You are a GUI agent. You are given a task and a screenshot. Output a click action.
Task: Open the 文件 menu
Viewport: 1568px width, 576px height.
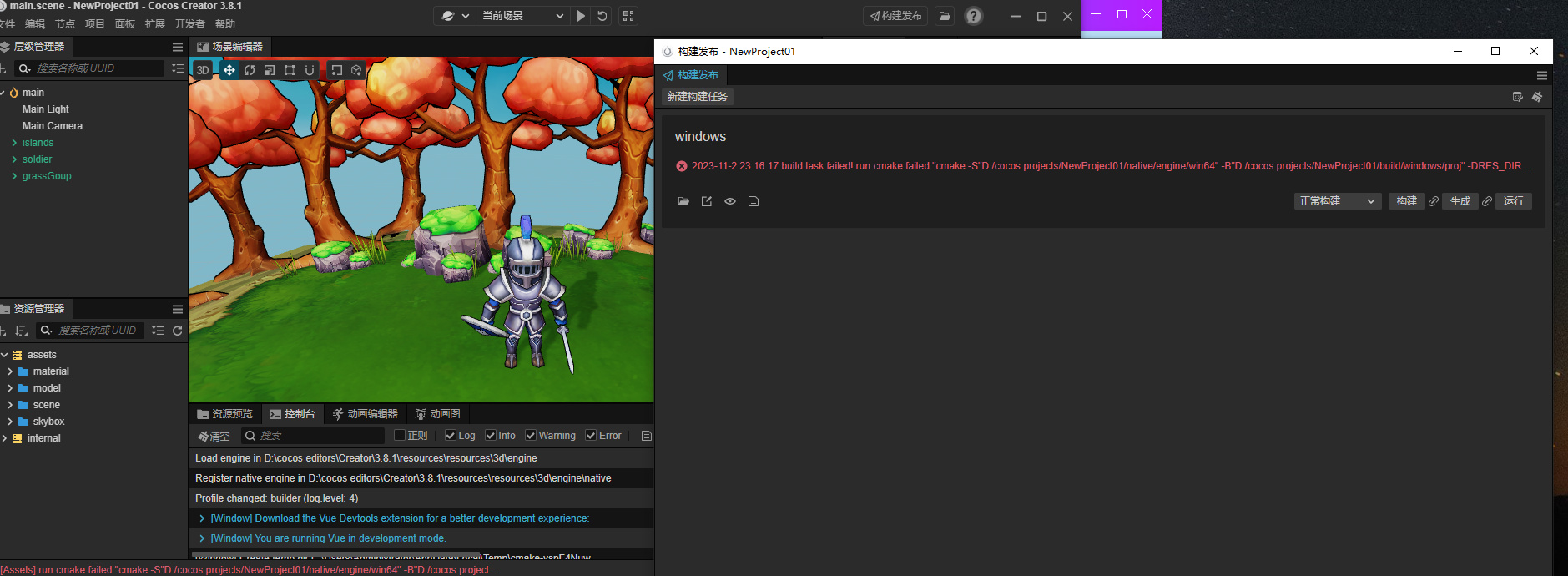click(x=8, y=24)
